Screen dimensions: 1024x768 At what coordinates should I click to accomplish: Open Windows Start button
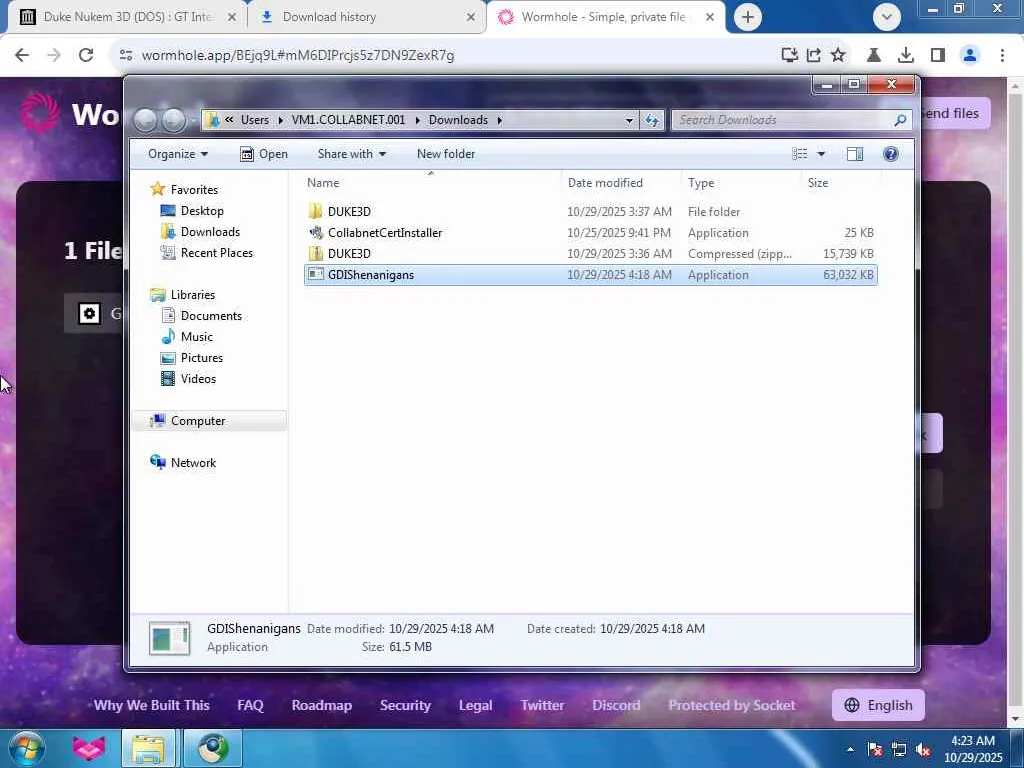tap(26, 748)
